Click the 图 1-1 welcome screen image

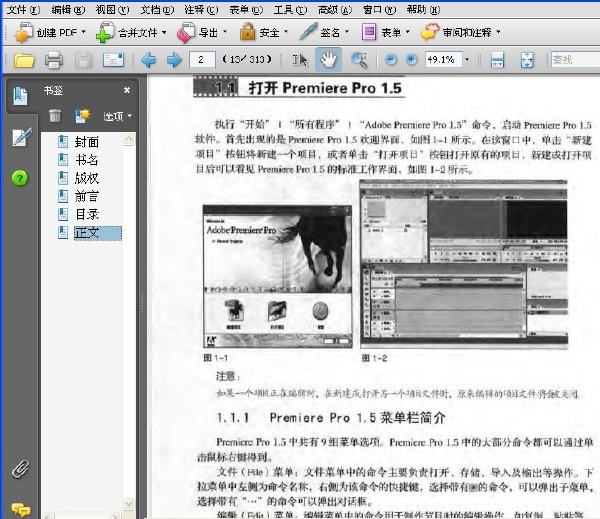click(x=277, y=276)
